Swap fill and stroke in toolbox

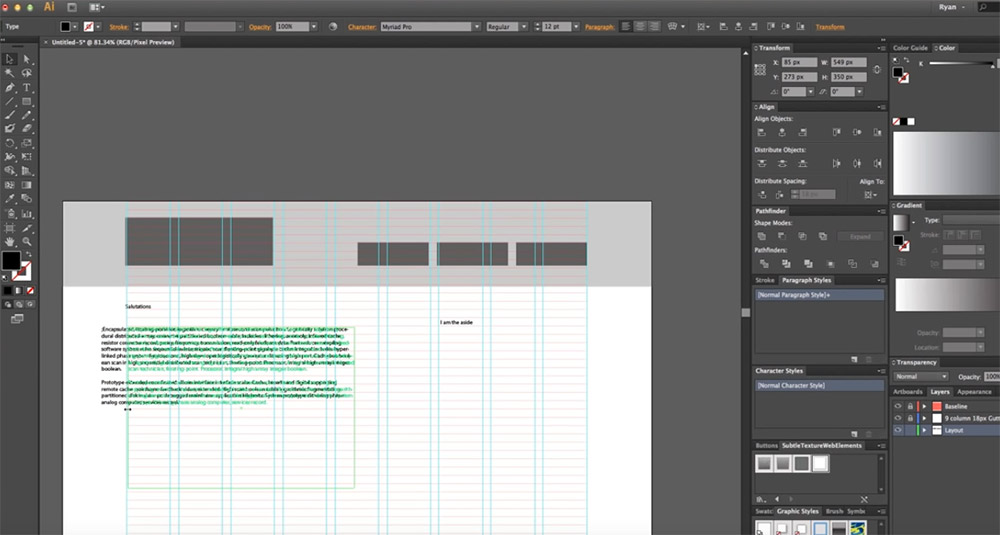coord(28,254)
